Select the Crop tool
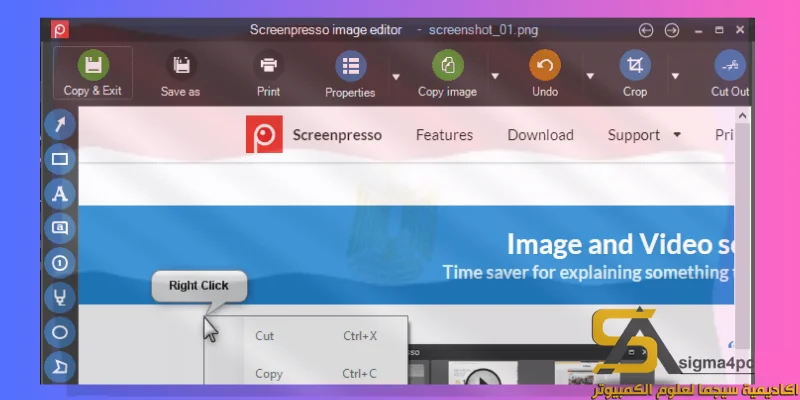This screenshot has width=800, height=400. pos(635,73)
